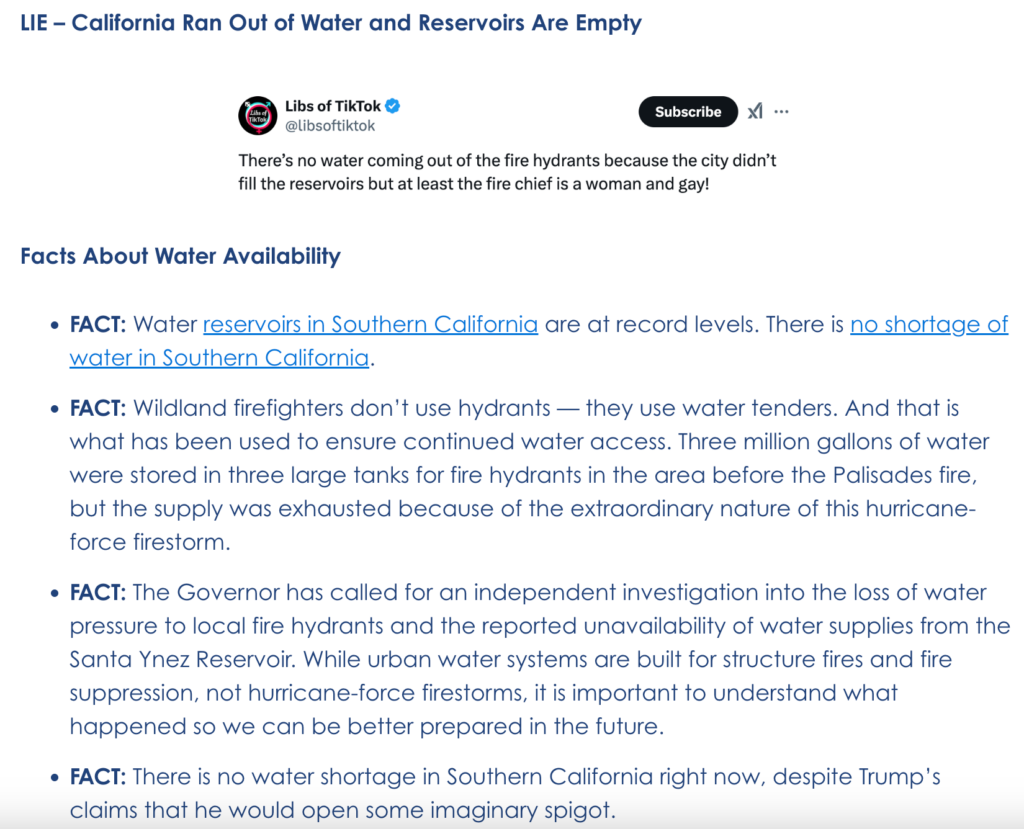The image size is (1024, 829).
Task: Click the FACT label before 'Wildland firefighters'
Action: (98, 408)
